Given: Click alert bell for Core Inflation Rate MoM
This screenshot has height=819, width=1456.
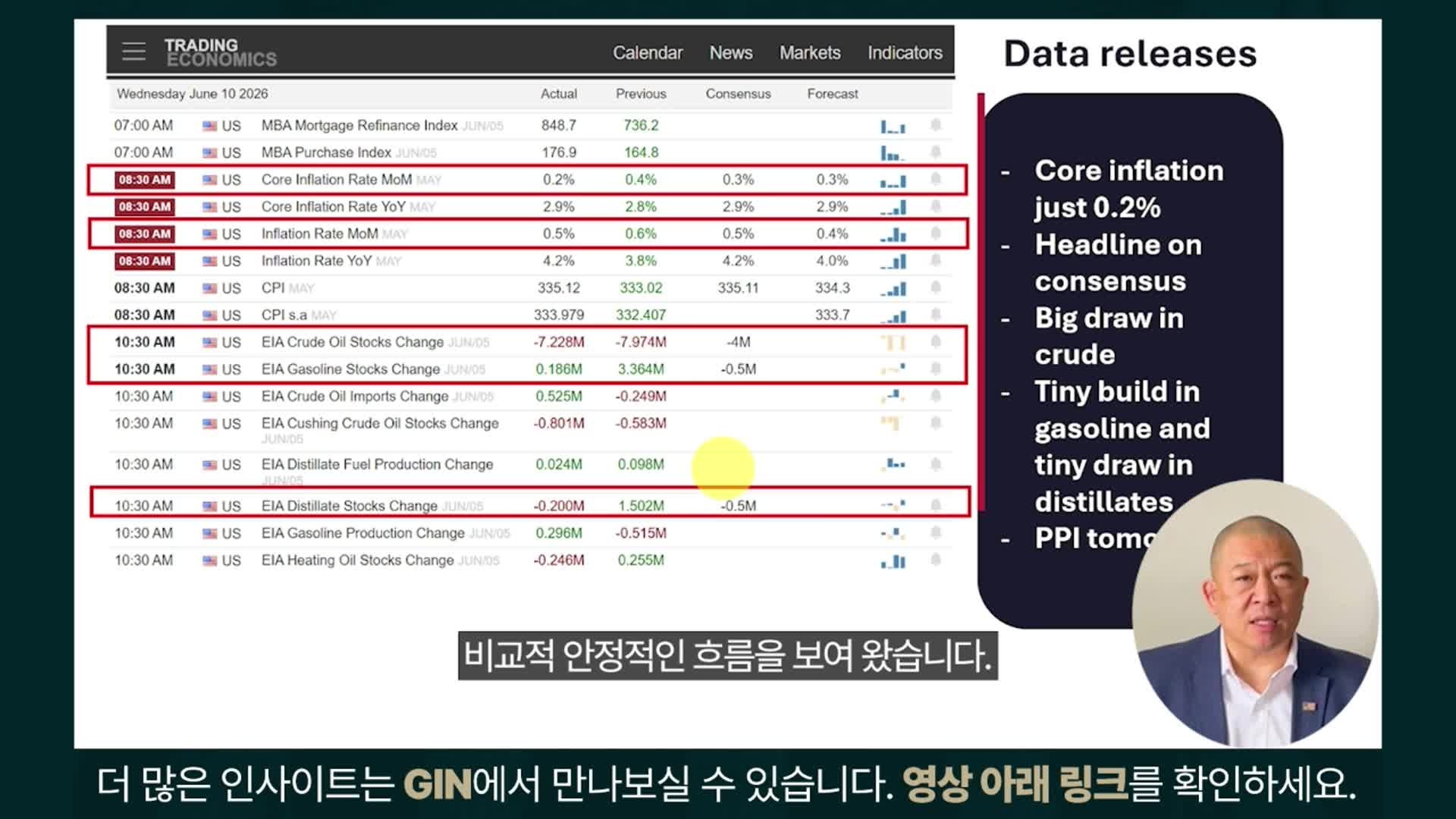Looking at the screenshot, I should [936, 180].
